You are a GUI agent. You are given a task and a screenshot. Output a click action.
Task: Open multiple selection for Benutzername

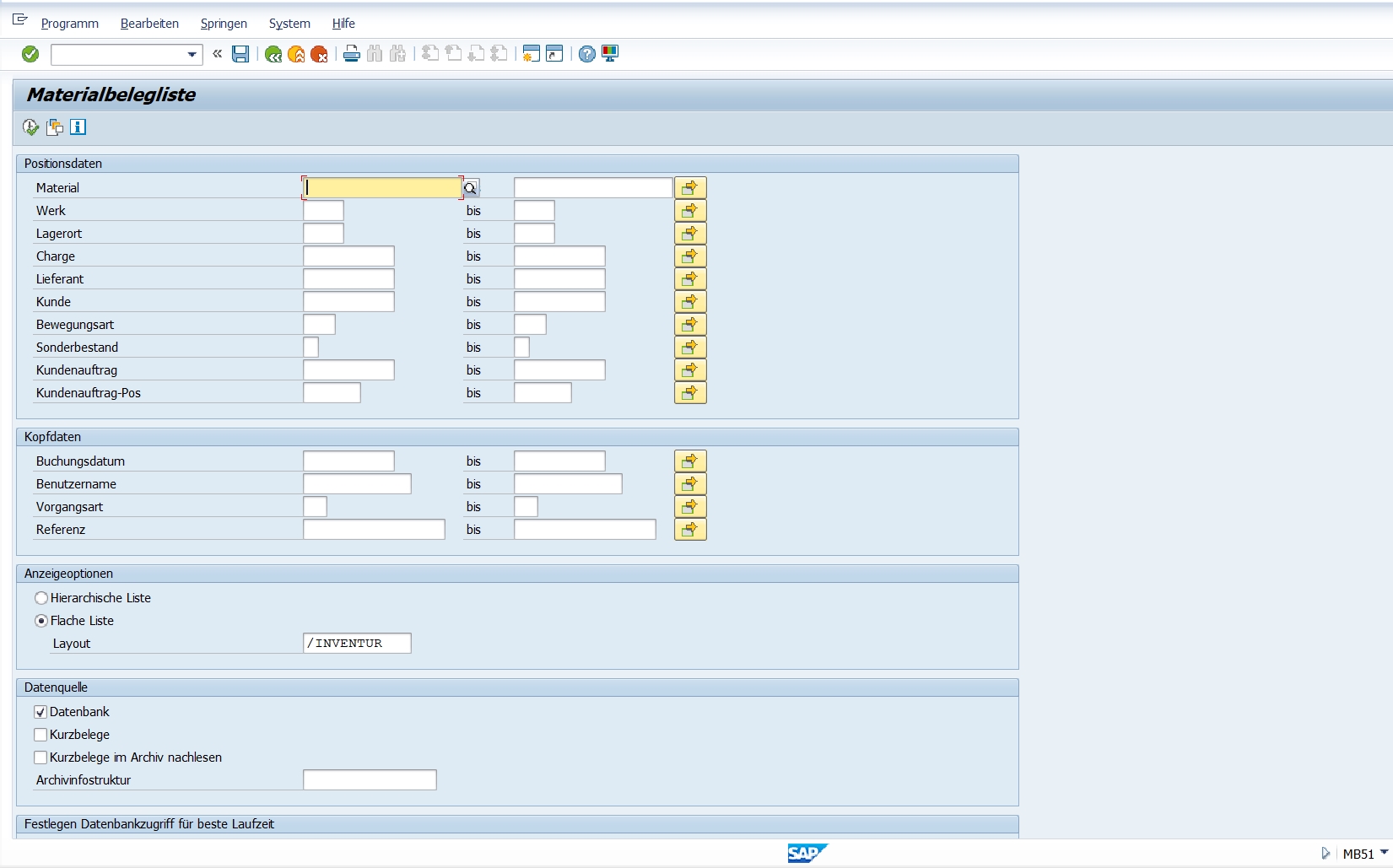(x=690, y=483)
